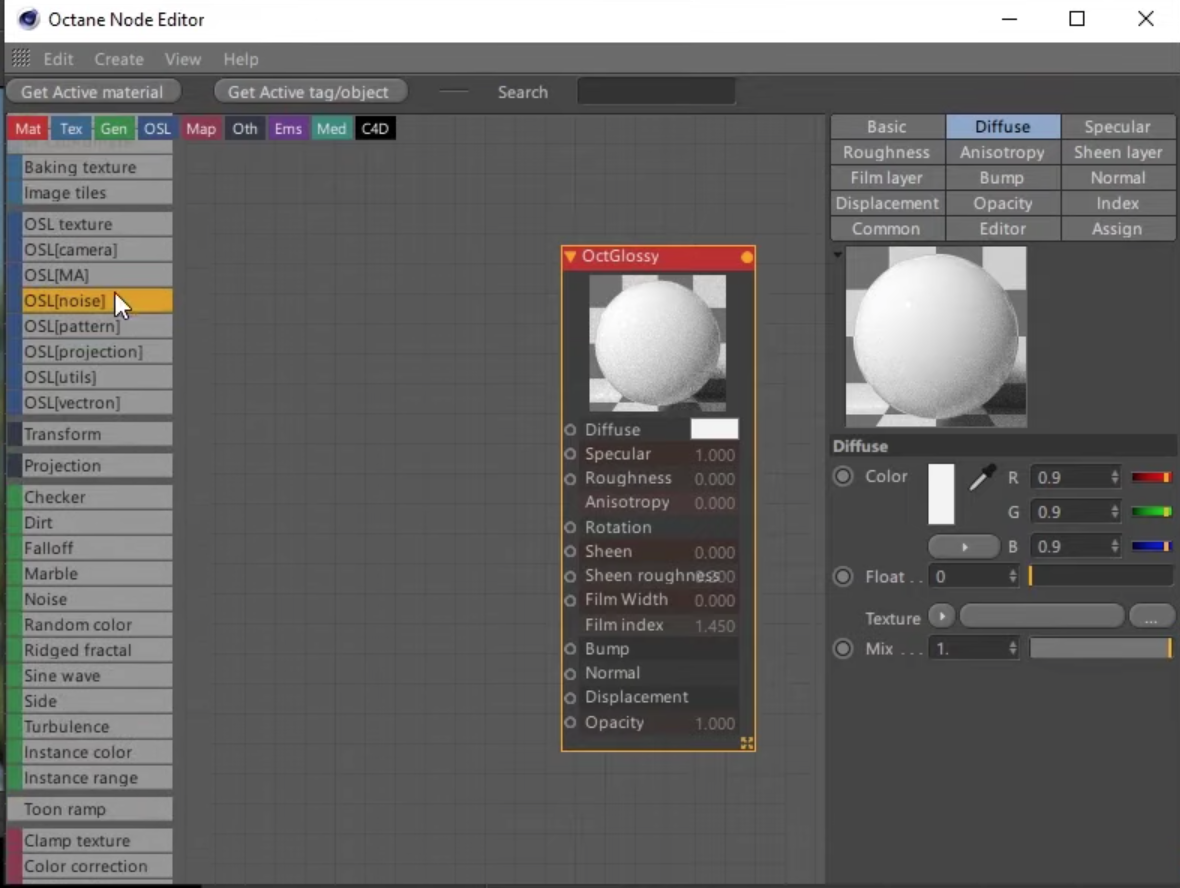Toggle the C4D node filter

coord(375,129)
